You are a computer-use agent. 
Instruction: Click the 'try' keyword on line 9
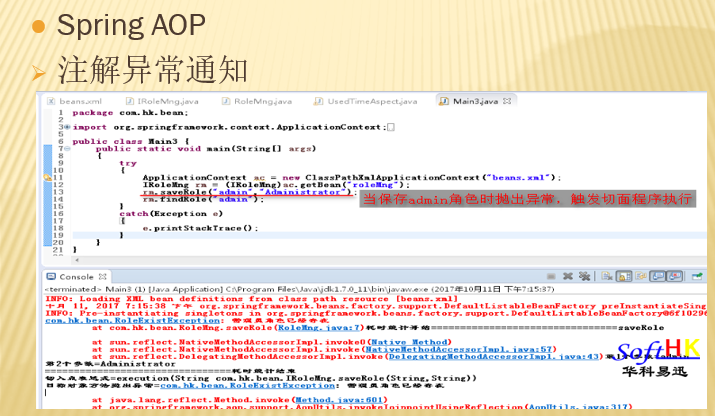128,163
